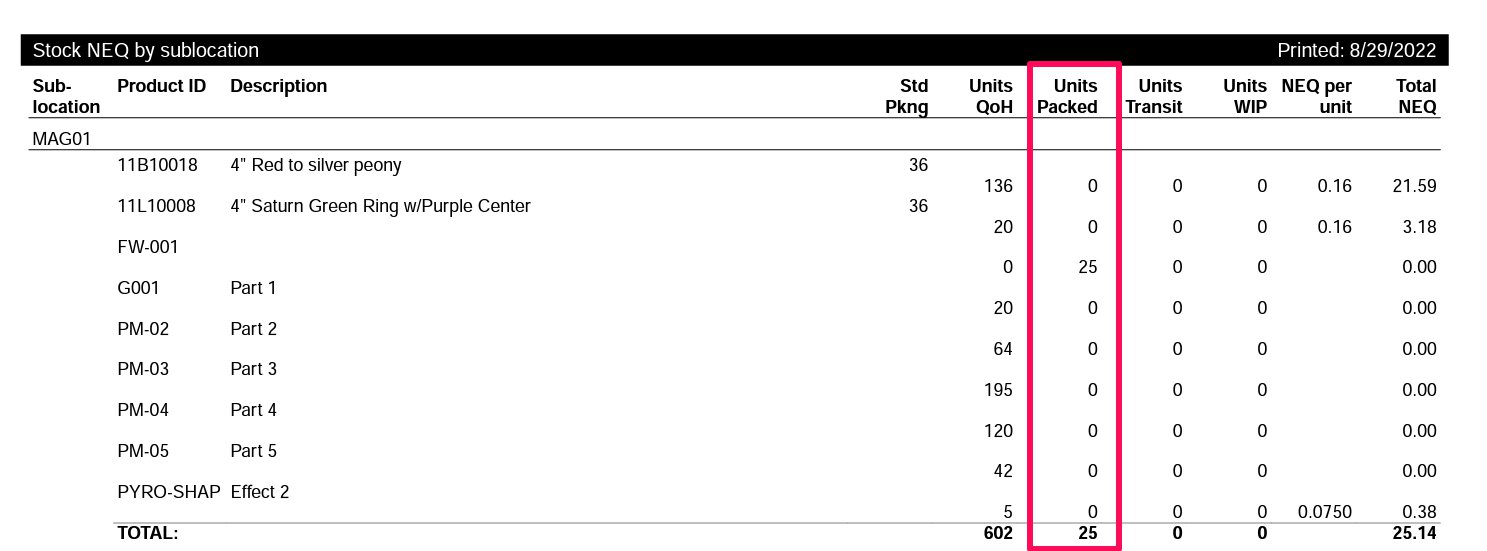
Task: Select total NEQ value 25.14
Action: (x=1414, y=533)
